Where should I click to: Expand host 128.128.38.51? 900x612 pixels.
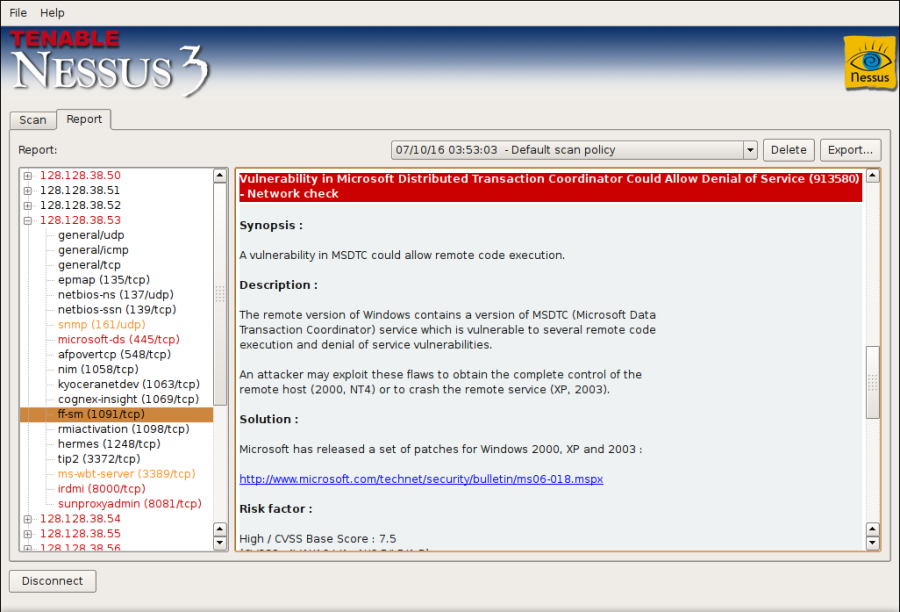click(x=28, y=191)
